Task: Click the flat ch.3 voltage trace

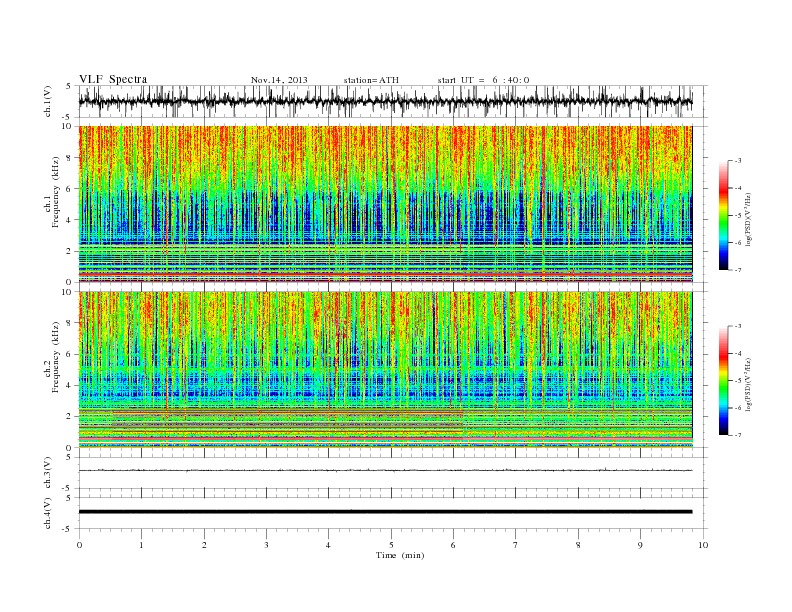Action: (x=385, y=470)
